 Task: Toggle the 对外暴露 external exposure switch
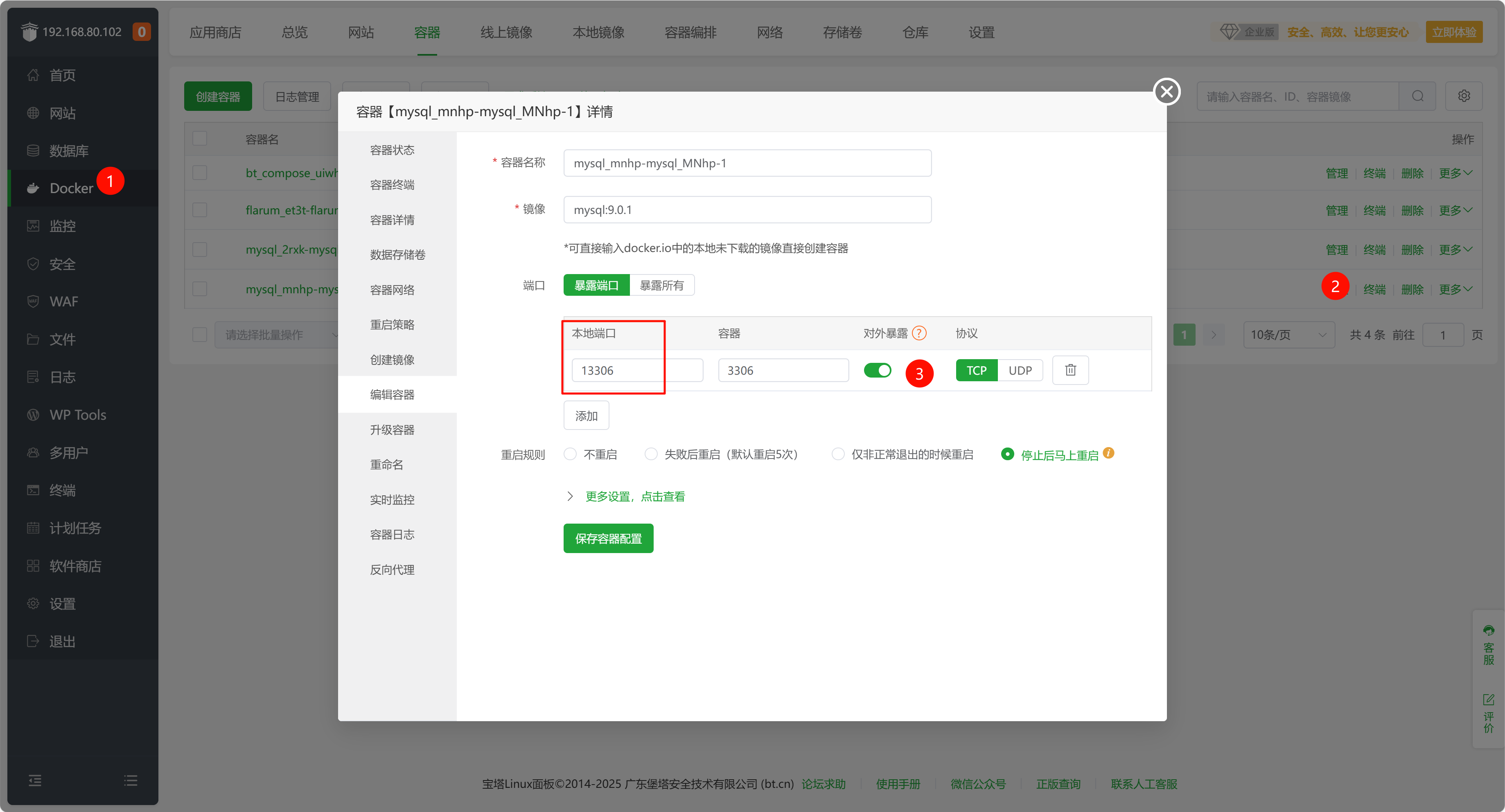tap(877, 370)
